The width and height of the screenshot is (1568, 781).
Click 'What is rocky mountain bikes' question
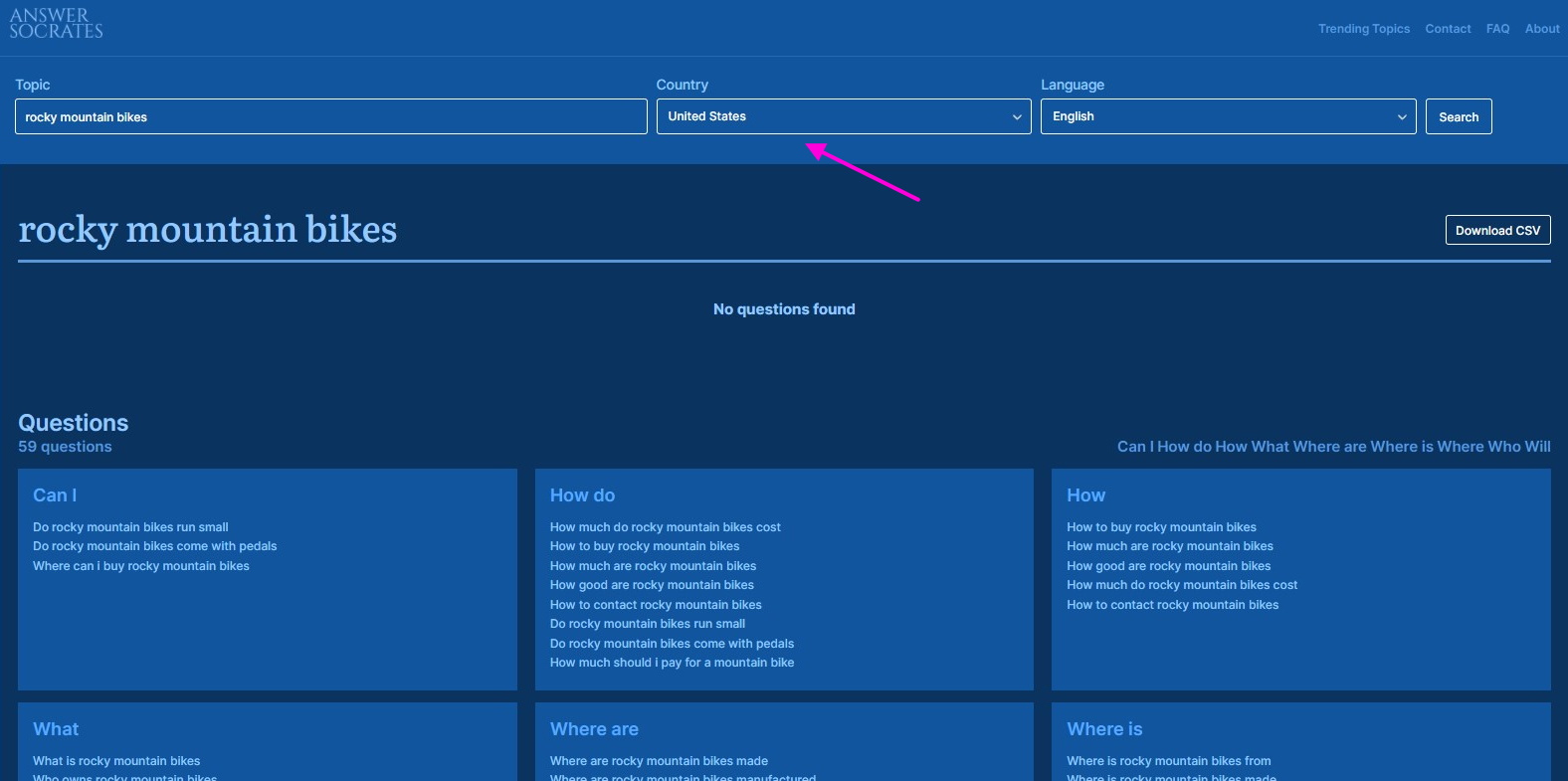[116, 761]
